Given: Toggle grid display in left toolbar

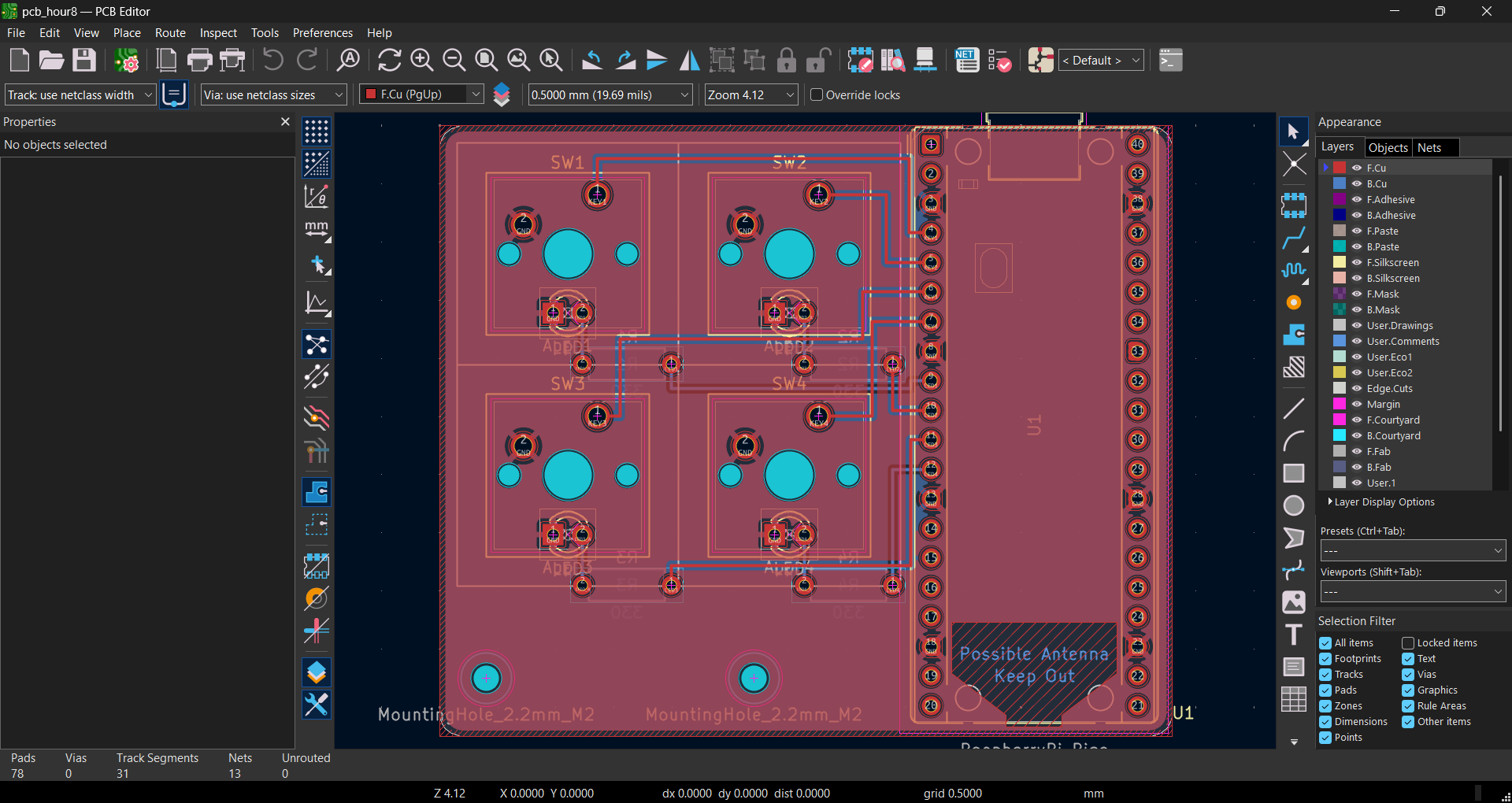Looking at the screenshot, I should click(317, 131).
